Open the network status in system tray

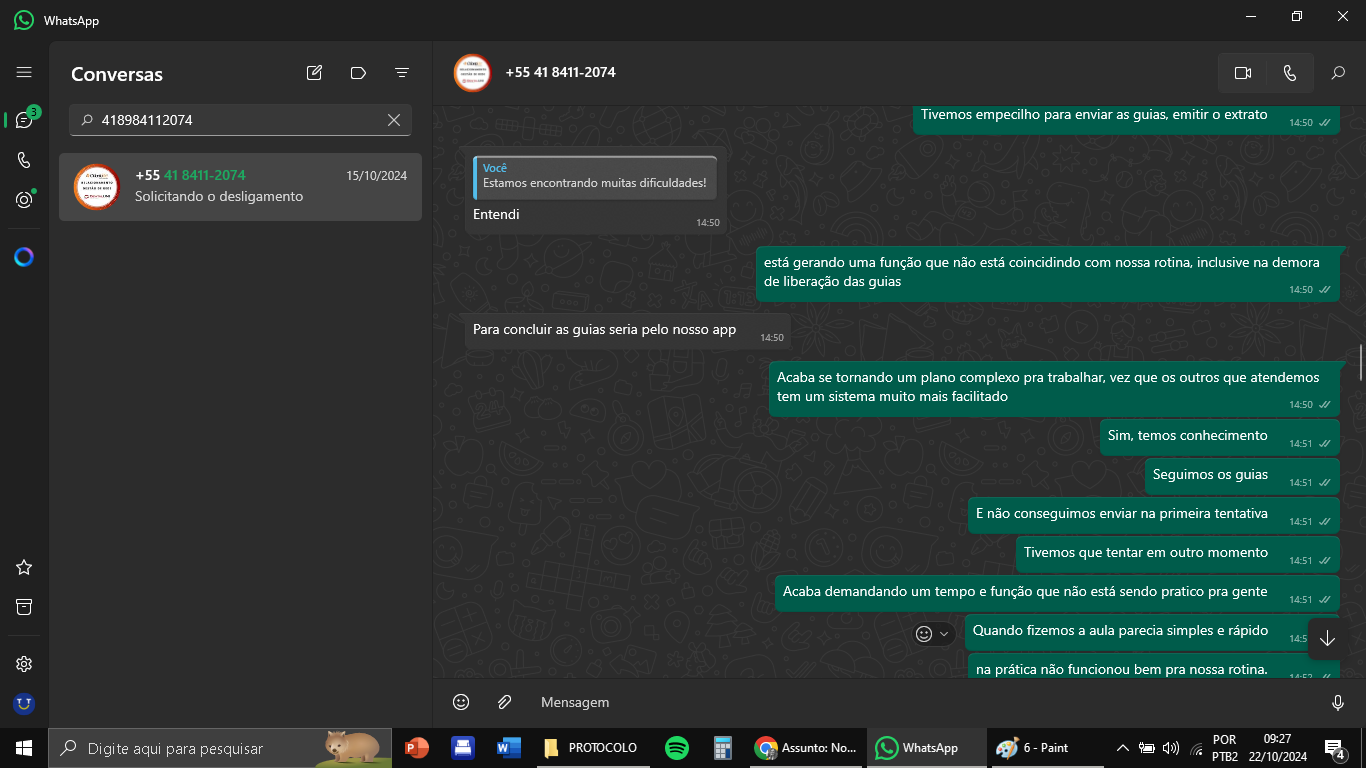(1196, 748)
